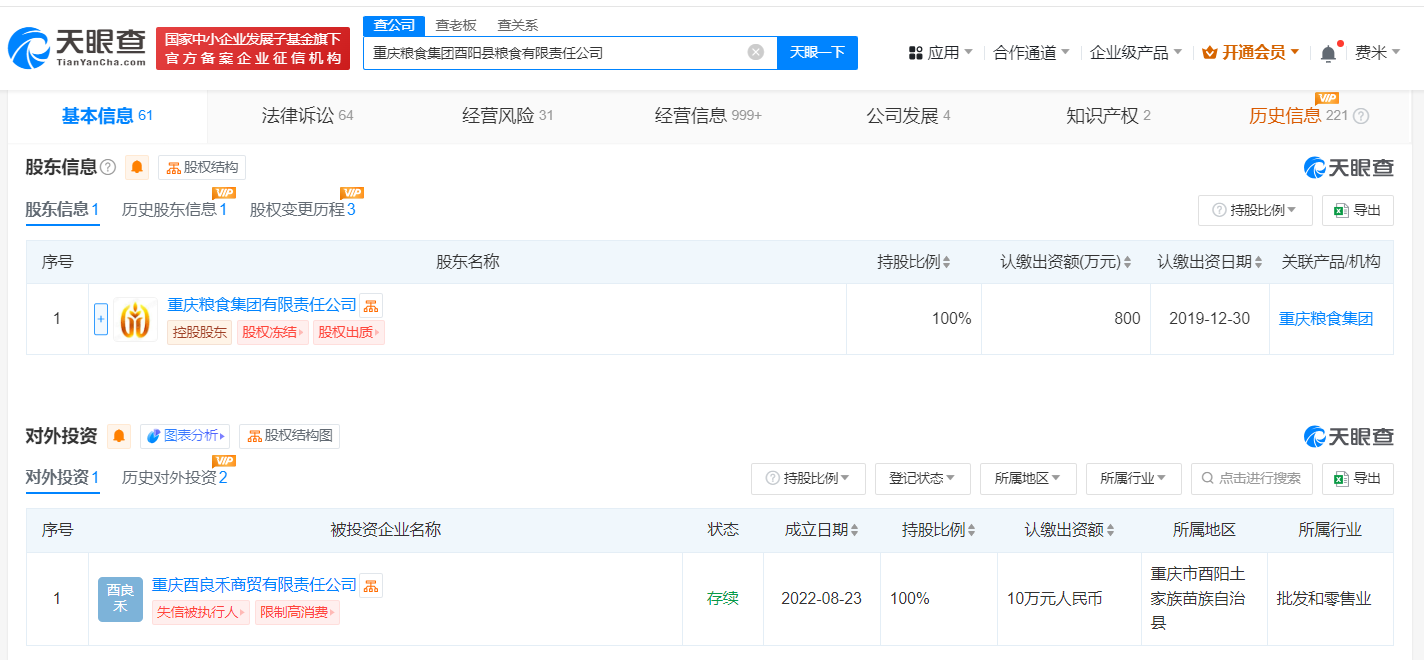
Task: Select the 基本信息 tab
Action: (x=107, y=116)
